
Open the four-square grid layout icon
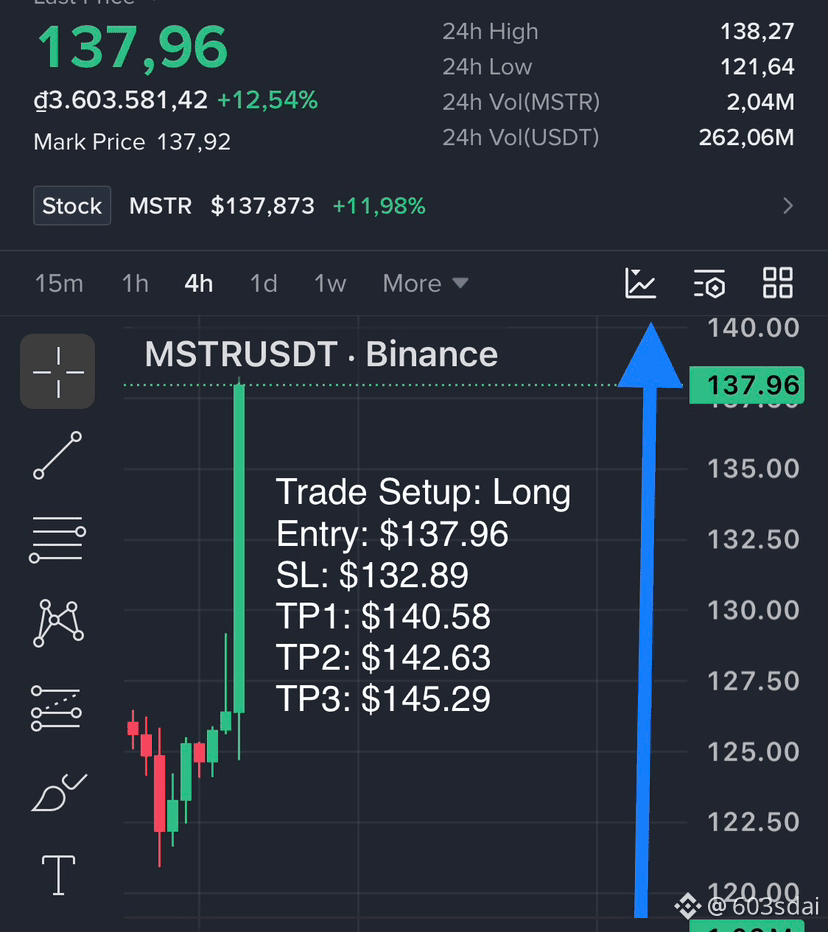click(777, 283)
